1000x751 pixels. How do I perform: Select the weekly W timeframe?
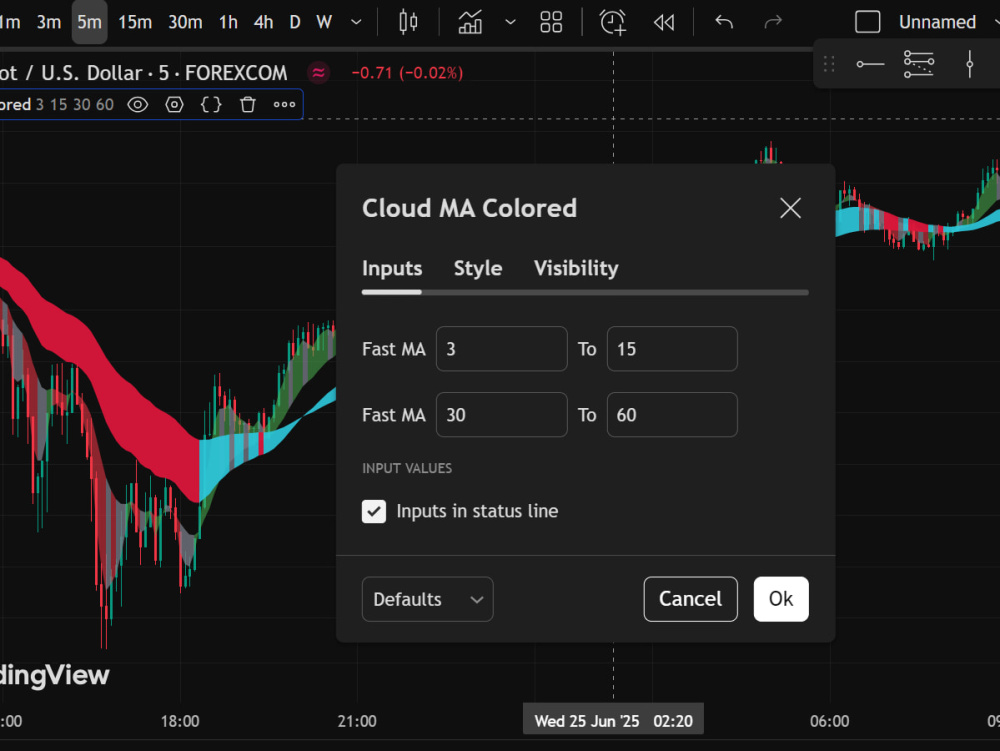(x=324, y=22)
